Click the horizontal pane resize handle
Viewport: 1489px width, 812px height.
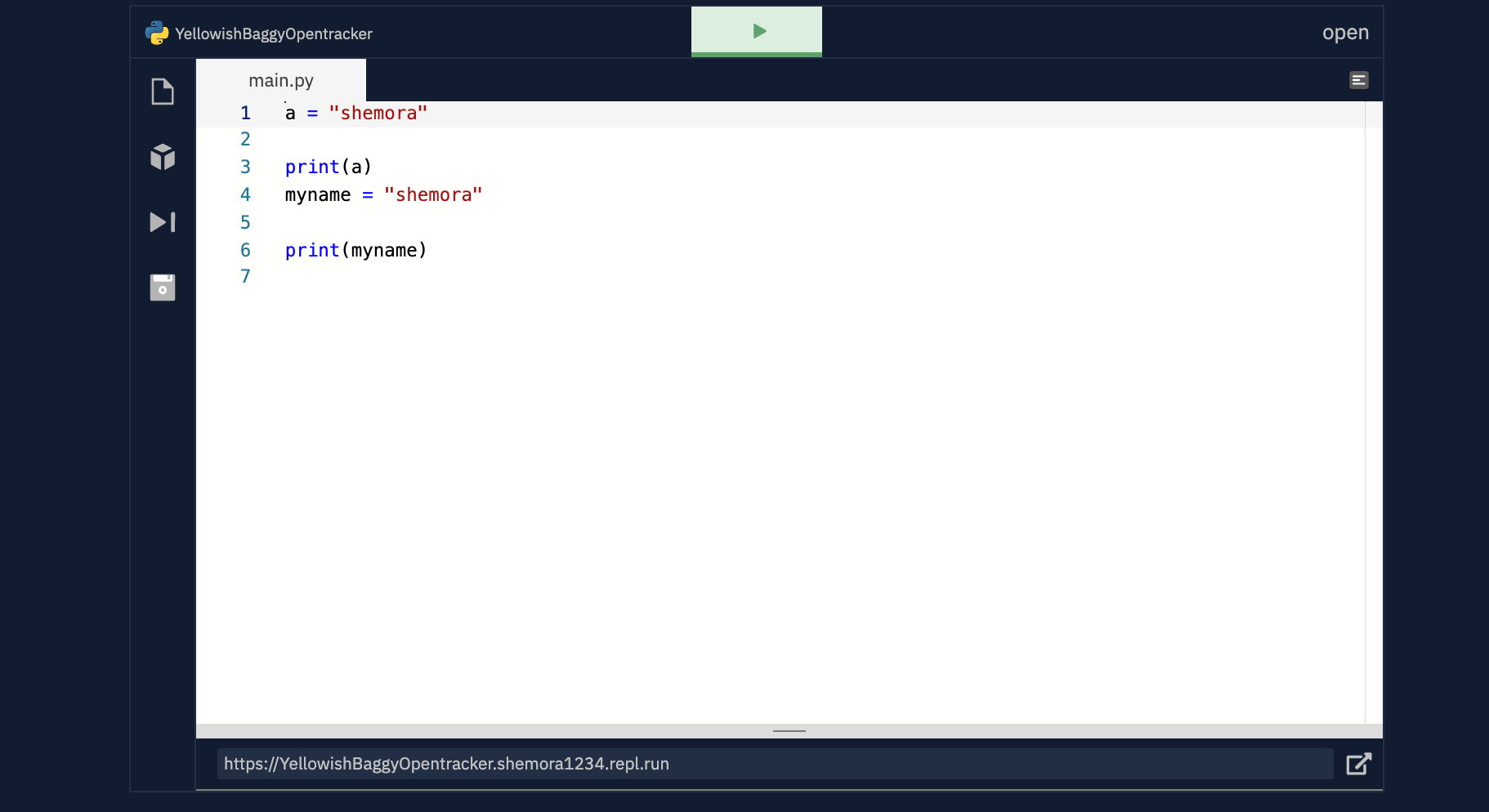pyautogui.click(x=789, y=731)
